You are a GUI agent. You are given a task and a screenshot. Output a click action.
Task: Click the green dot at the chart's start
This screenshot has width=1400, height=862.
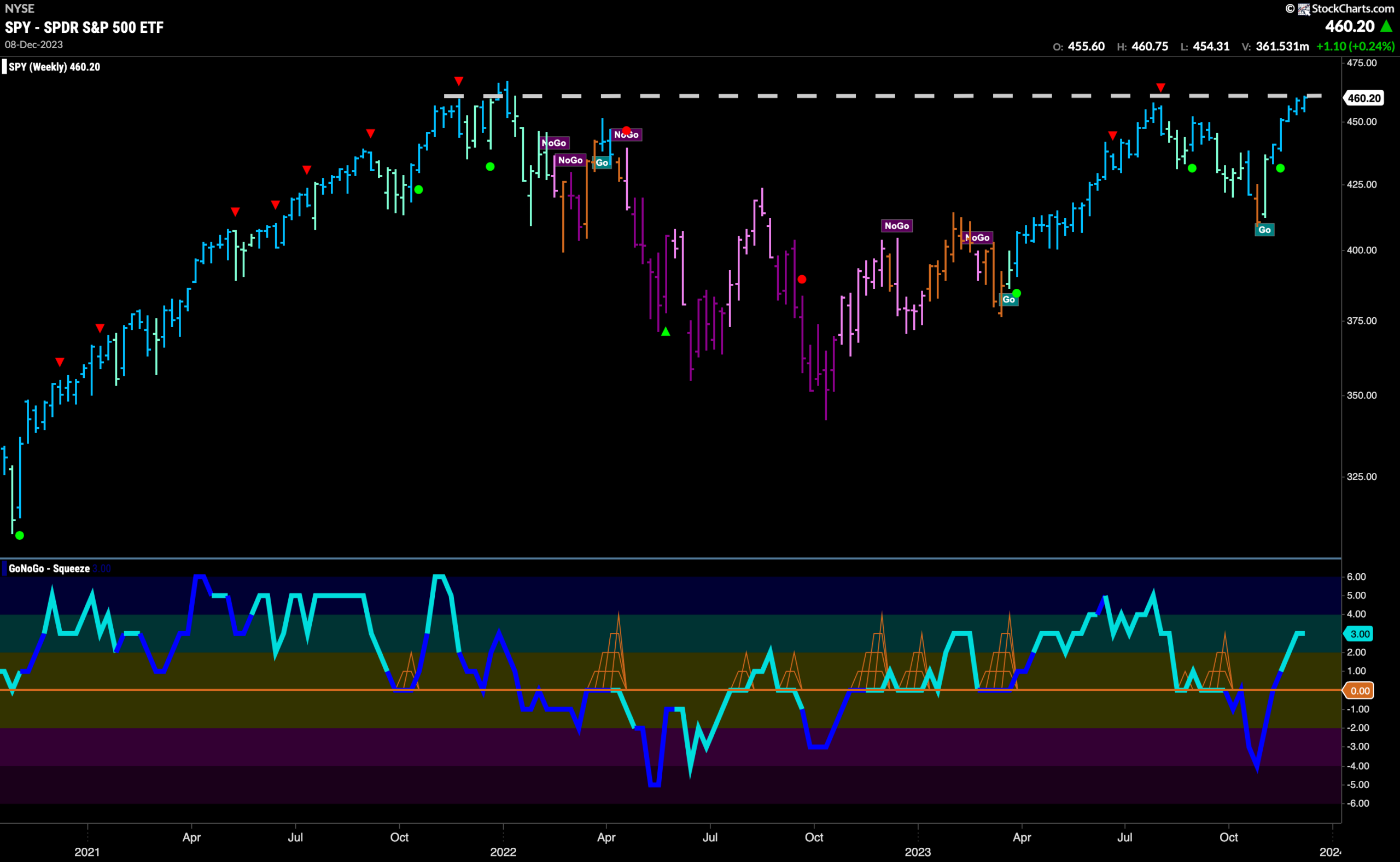20,535
